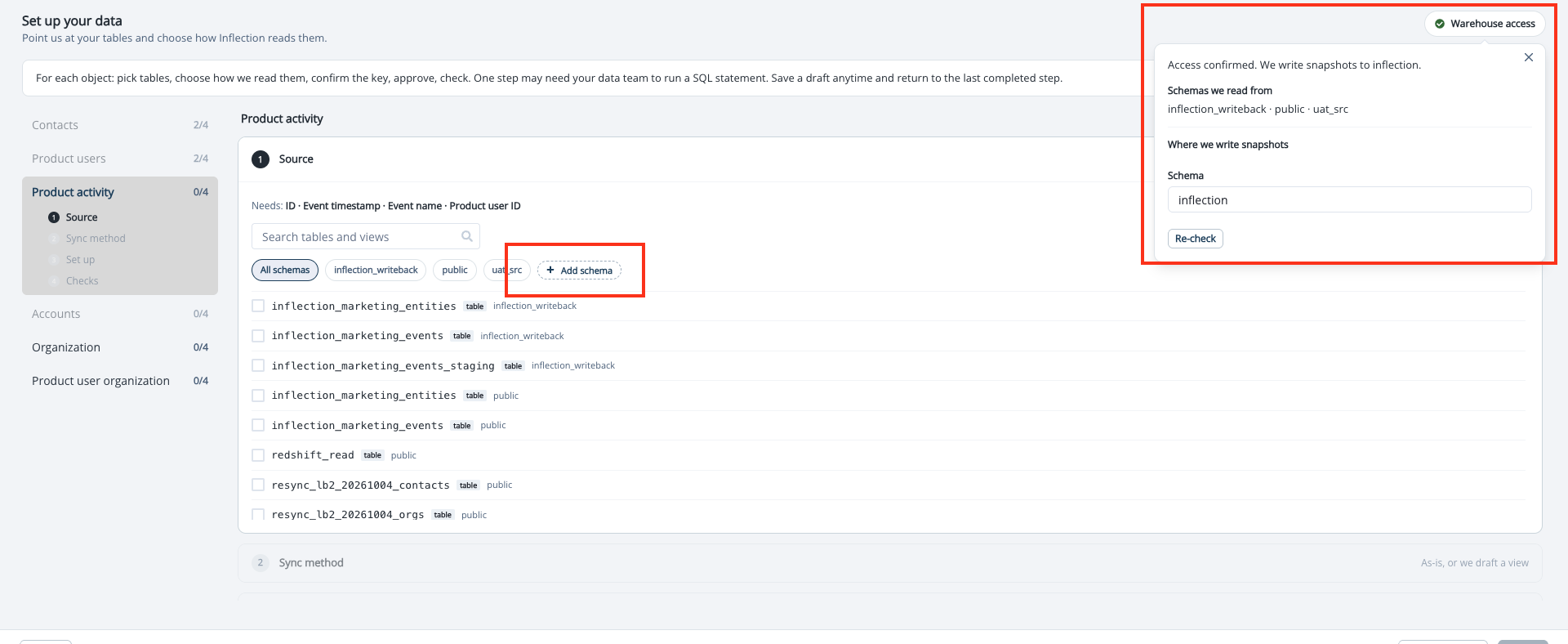Open Accounts in the sidebar
1568x644 pixels.
pyautogui.click(x=120, y=314)
